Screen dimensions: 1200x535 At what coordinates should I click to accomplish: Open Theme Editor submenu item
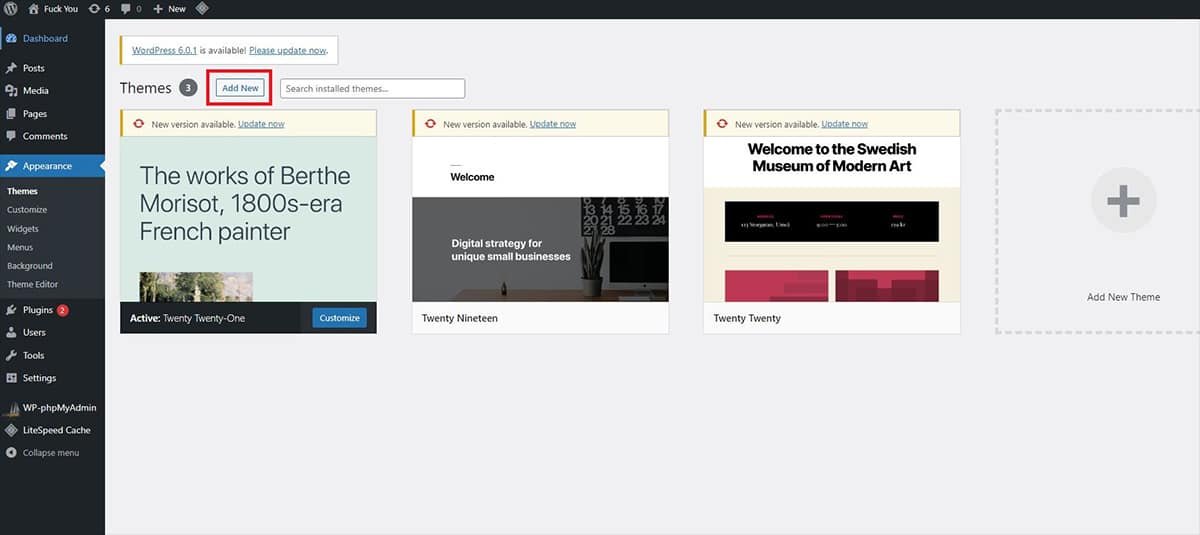pyautogui.click(x=33, y=285)
